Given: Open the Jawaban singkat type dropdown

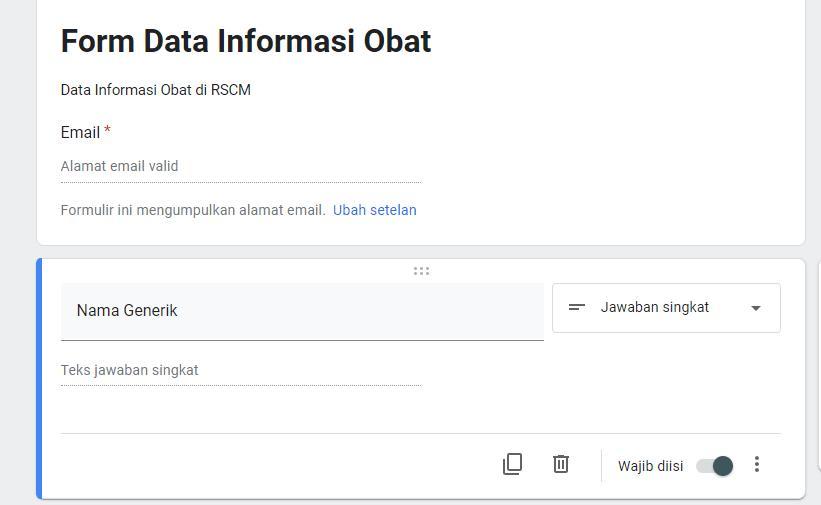Looking at the screenshot, I should [665, 308].
